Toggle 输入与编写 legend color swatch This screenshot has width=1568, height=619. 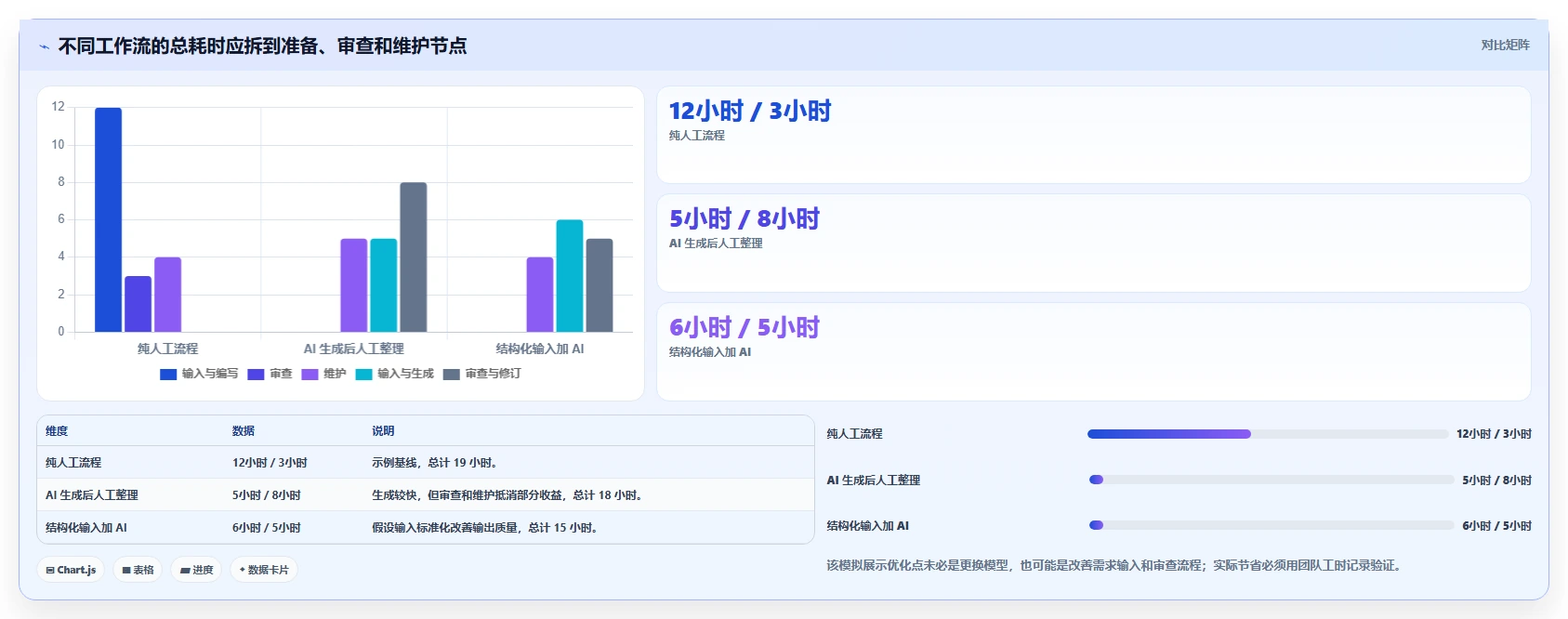click(168, 375)
